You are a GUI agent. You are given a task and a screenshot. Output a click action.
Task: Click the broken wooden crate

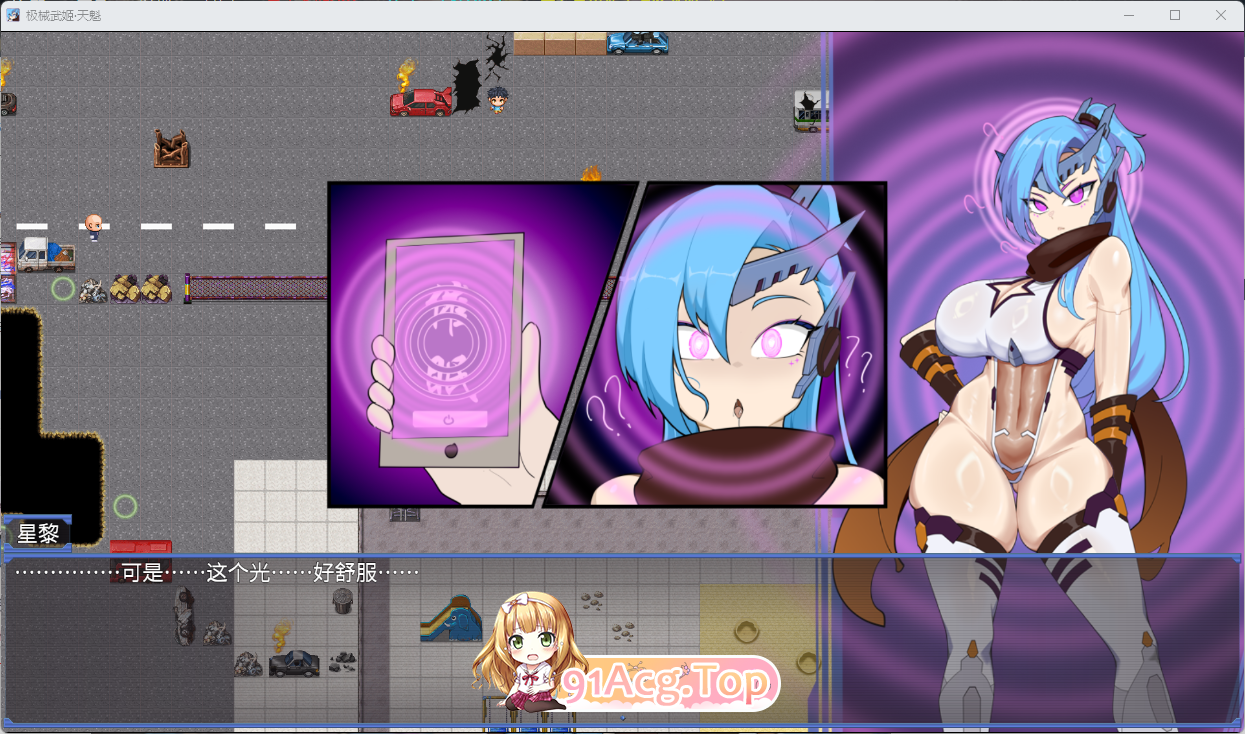pos(172,148)
